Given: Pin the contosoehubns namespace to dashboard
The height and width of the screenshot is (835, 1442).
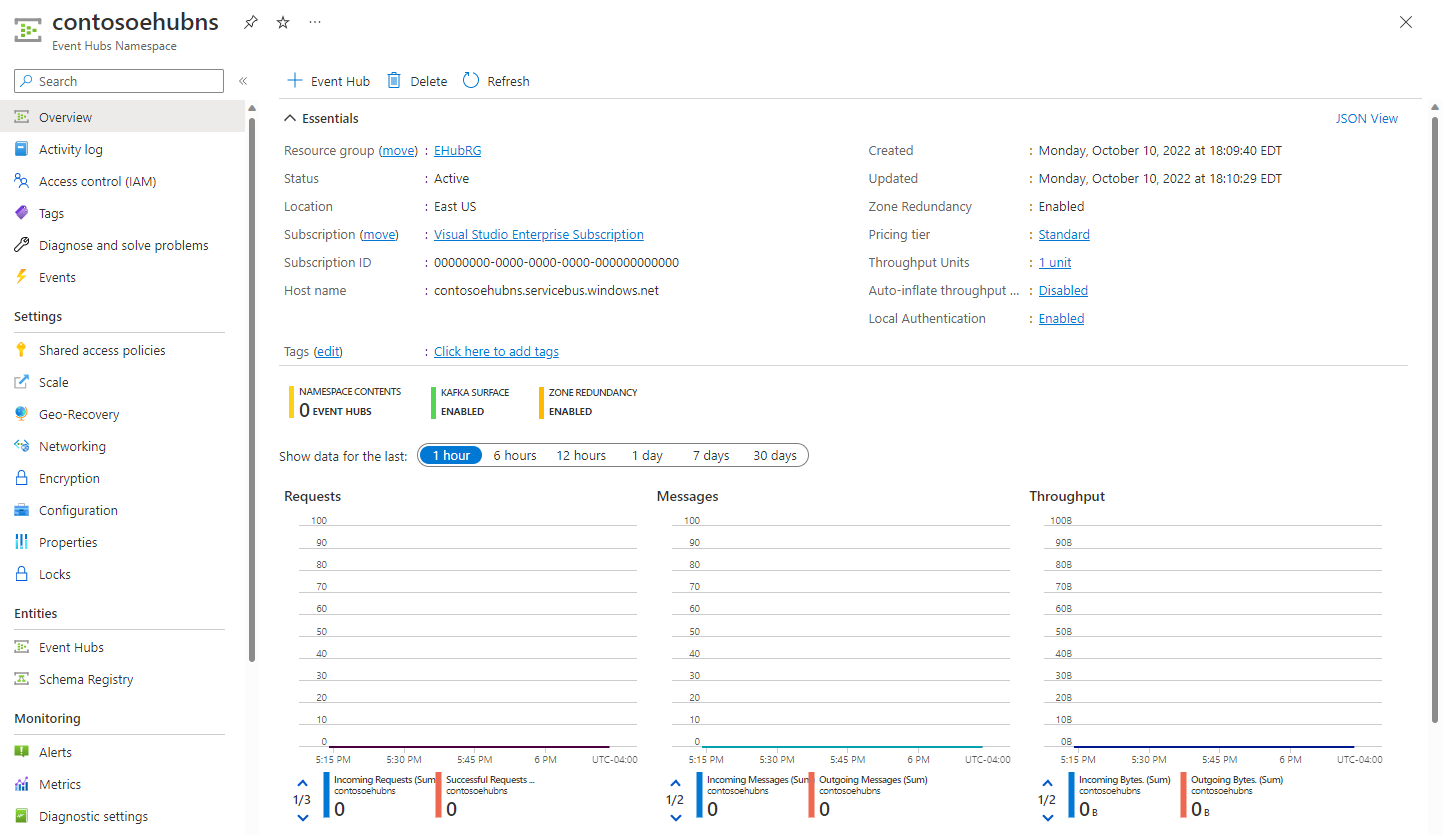Looking at the screenshot, I should click(250, 22).
